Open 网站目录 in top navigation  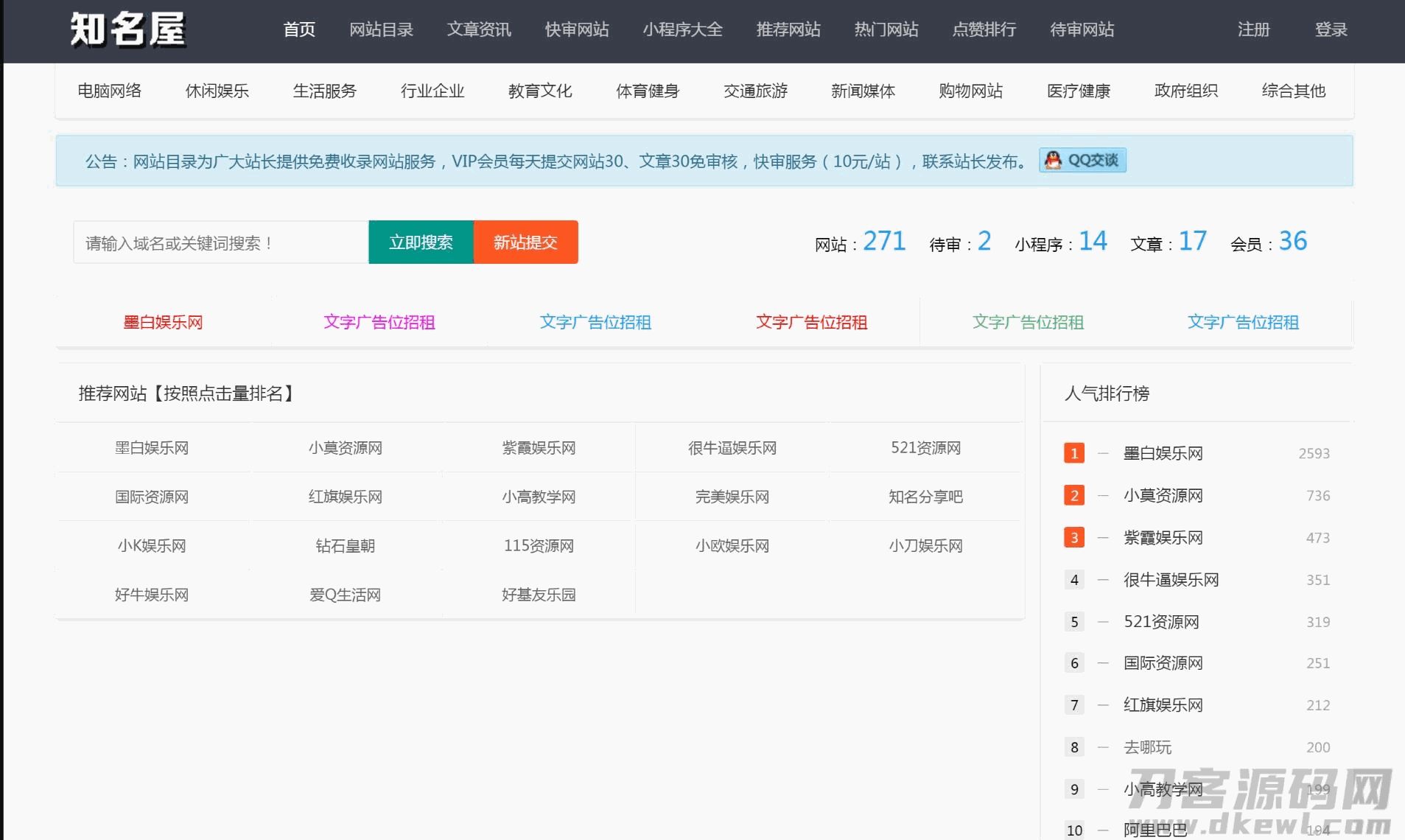[381, 29]
